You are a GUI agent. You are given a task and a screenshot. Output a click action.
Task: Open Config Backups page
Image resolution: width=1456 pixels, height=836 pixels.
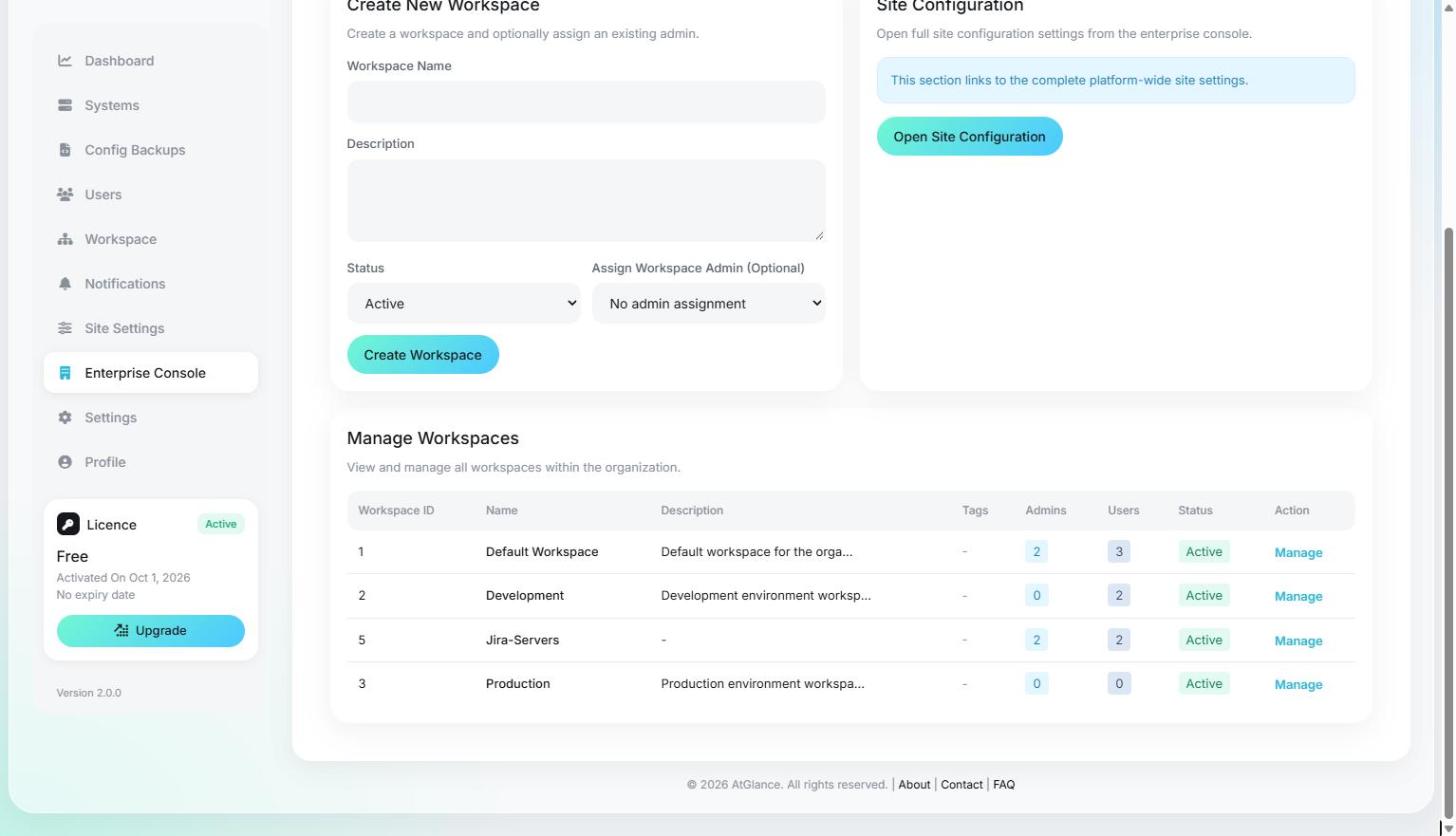click(150, 150)
